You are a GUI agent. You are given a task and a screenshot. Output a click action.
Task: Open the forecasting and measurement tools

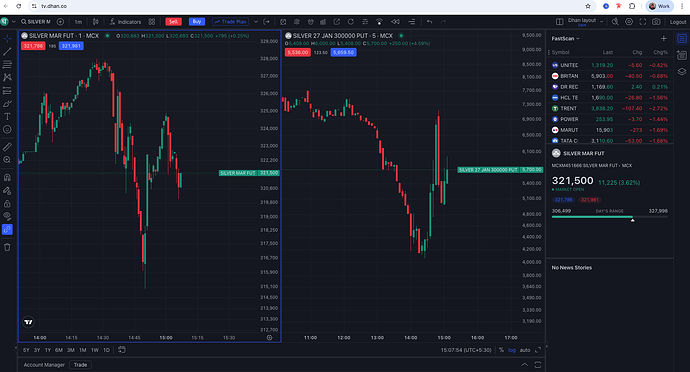(x=7, y=91)
